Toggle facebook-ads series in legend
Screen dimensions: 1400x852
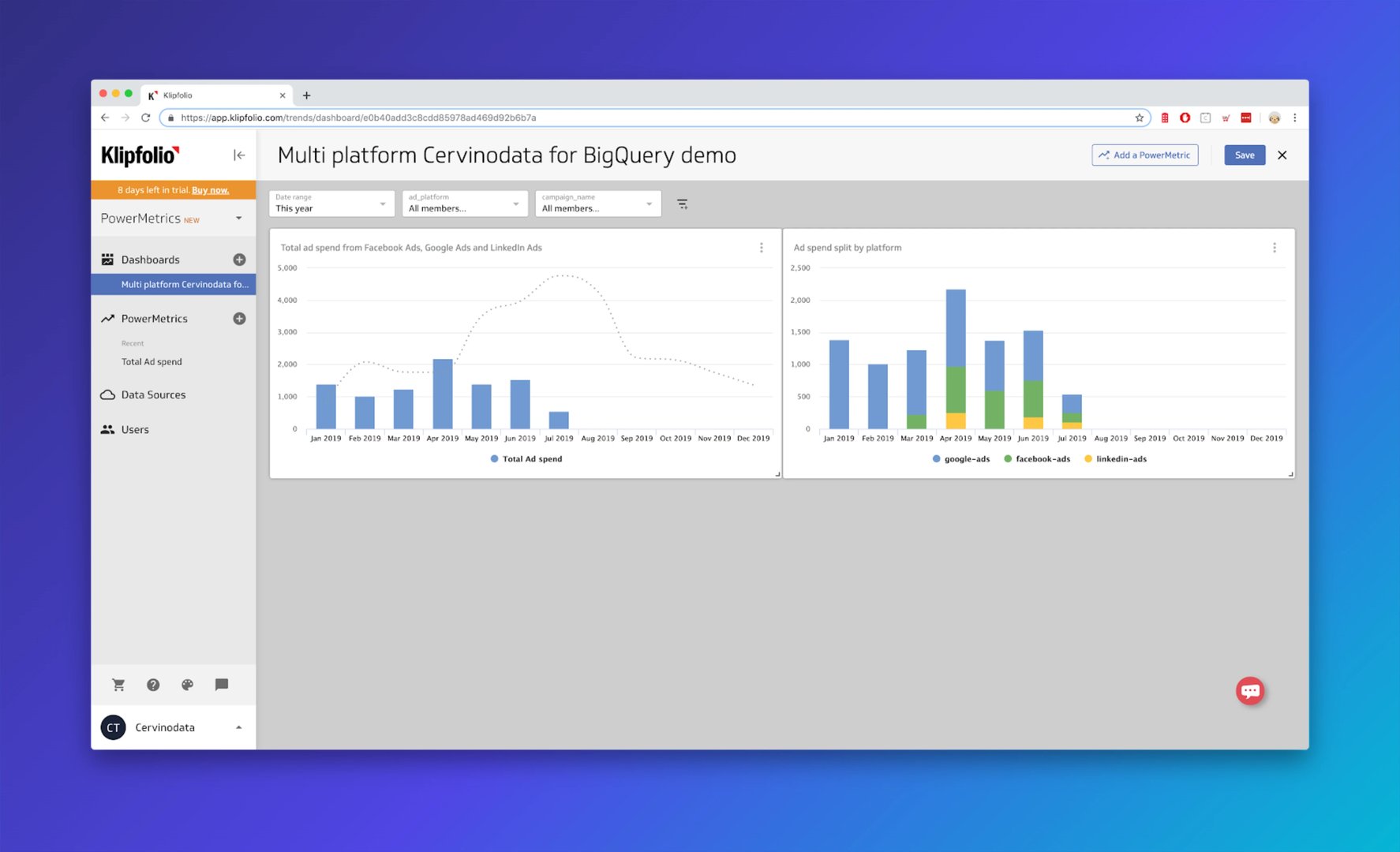coord(1037,459)
